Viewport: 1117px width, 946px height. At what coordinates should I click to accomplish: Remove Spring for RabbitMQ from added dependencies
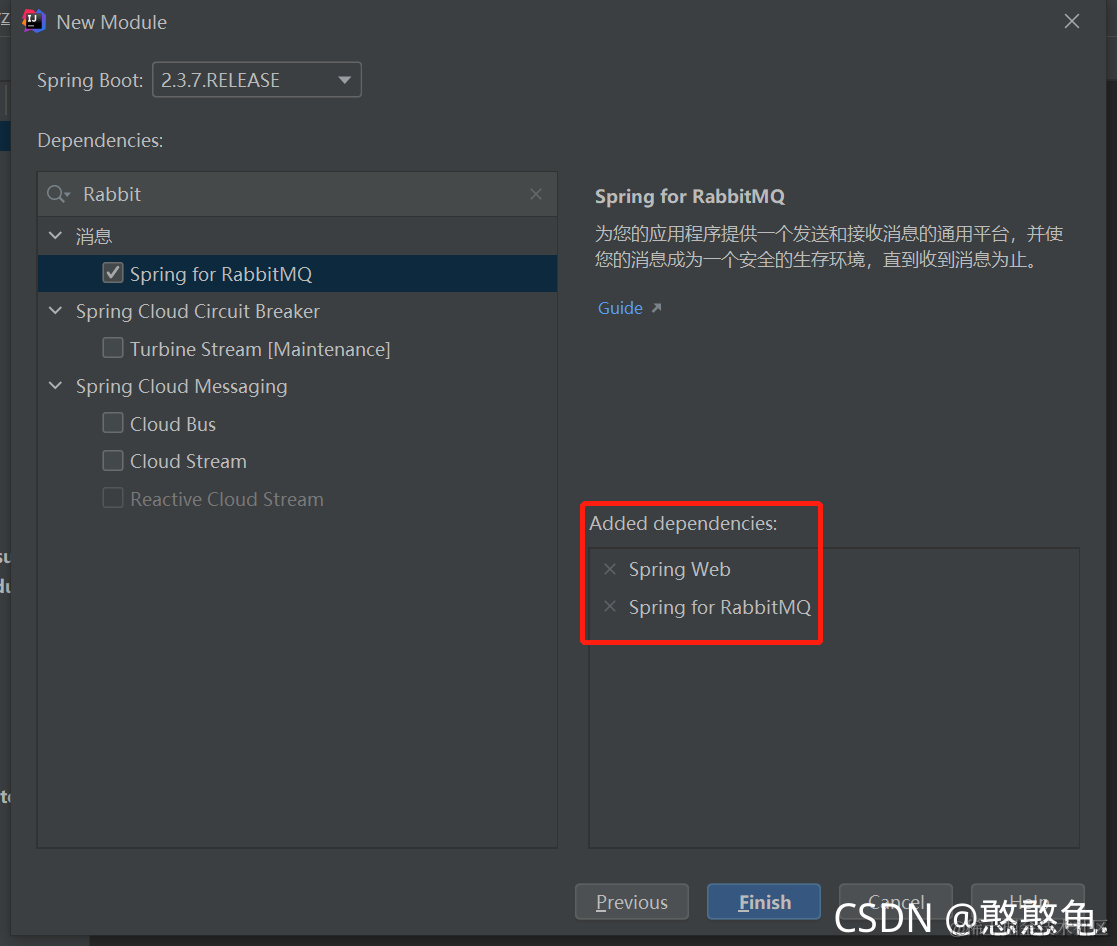coord(610,606)
